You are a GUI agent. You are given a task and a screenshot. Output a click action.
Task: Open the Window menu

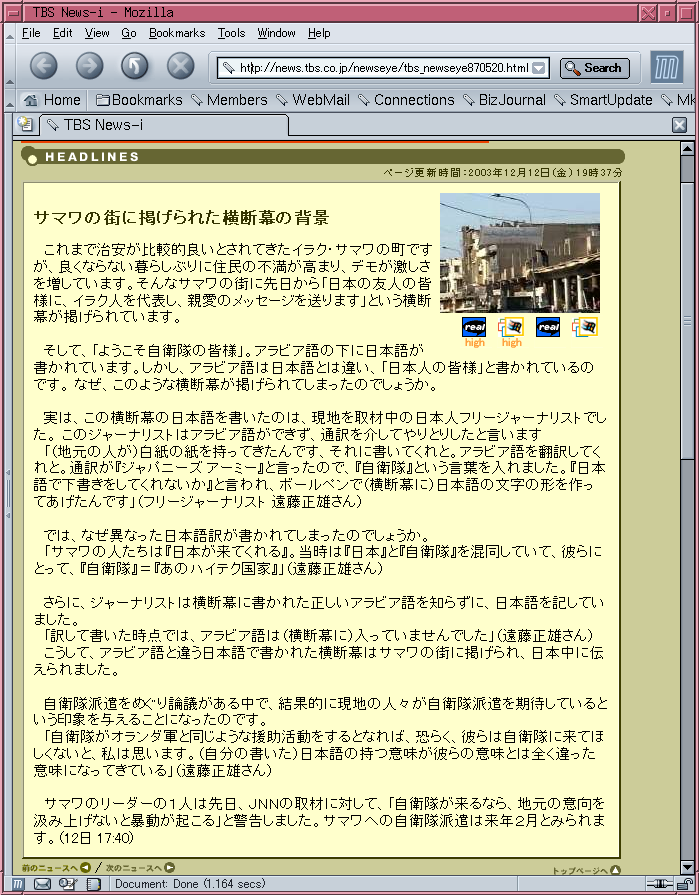tap(276, 33)
